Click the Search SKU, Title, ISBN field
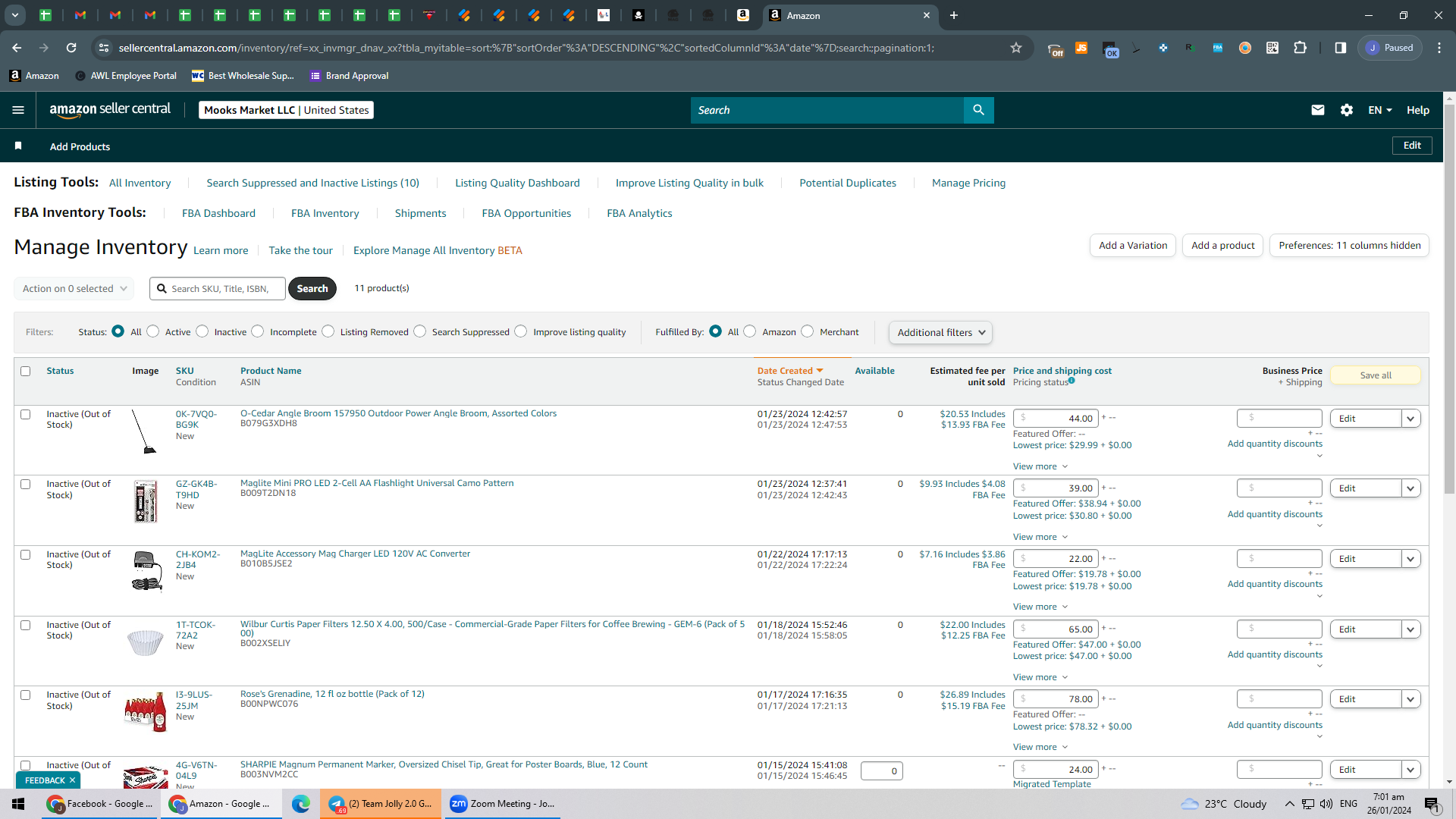Viewport: 1456px width, 819px height. click(218, 288)
